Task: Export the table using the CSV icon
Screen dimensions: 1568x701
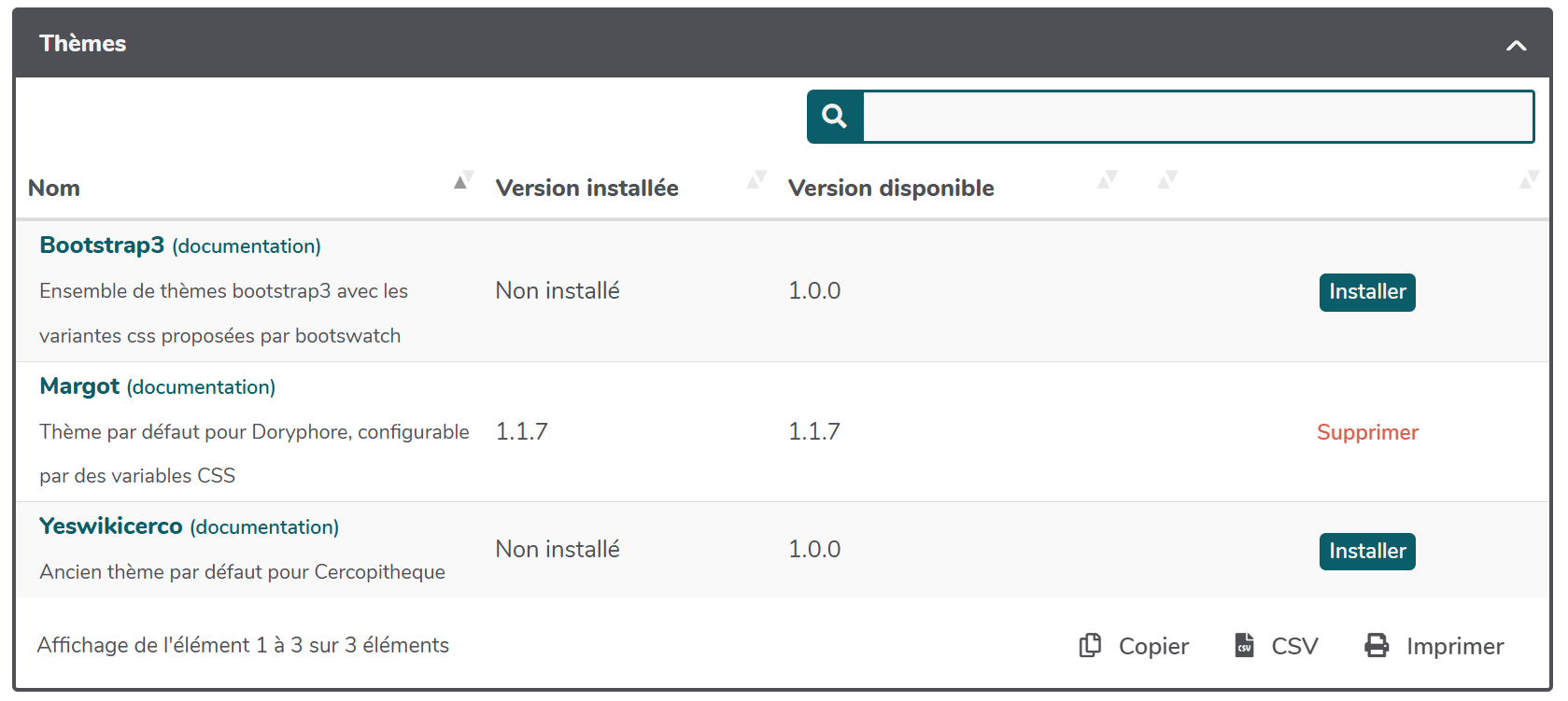Action: (1244, 645)
